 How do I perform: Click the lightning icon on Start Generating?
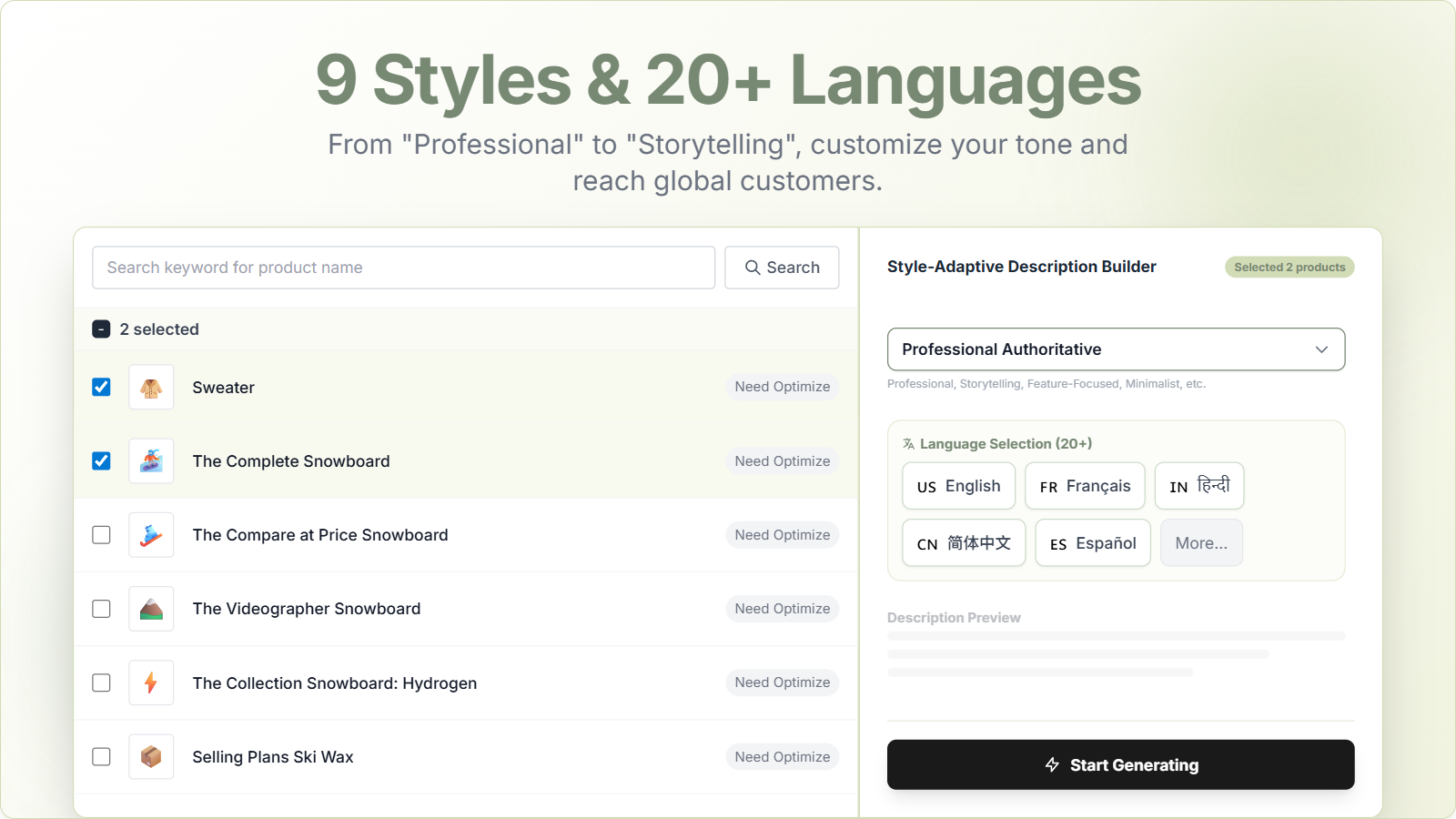pyautogui.click(x=1052, y=764)
